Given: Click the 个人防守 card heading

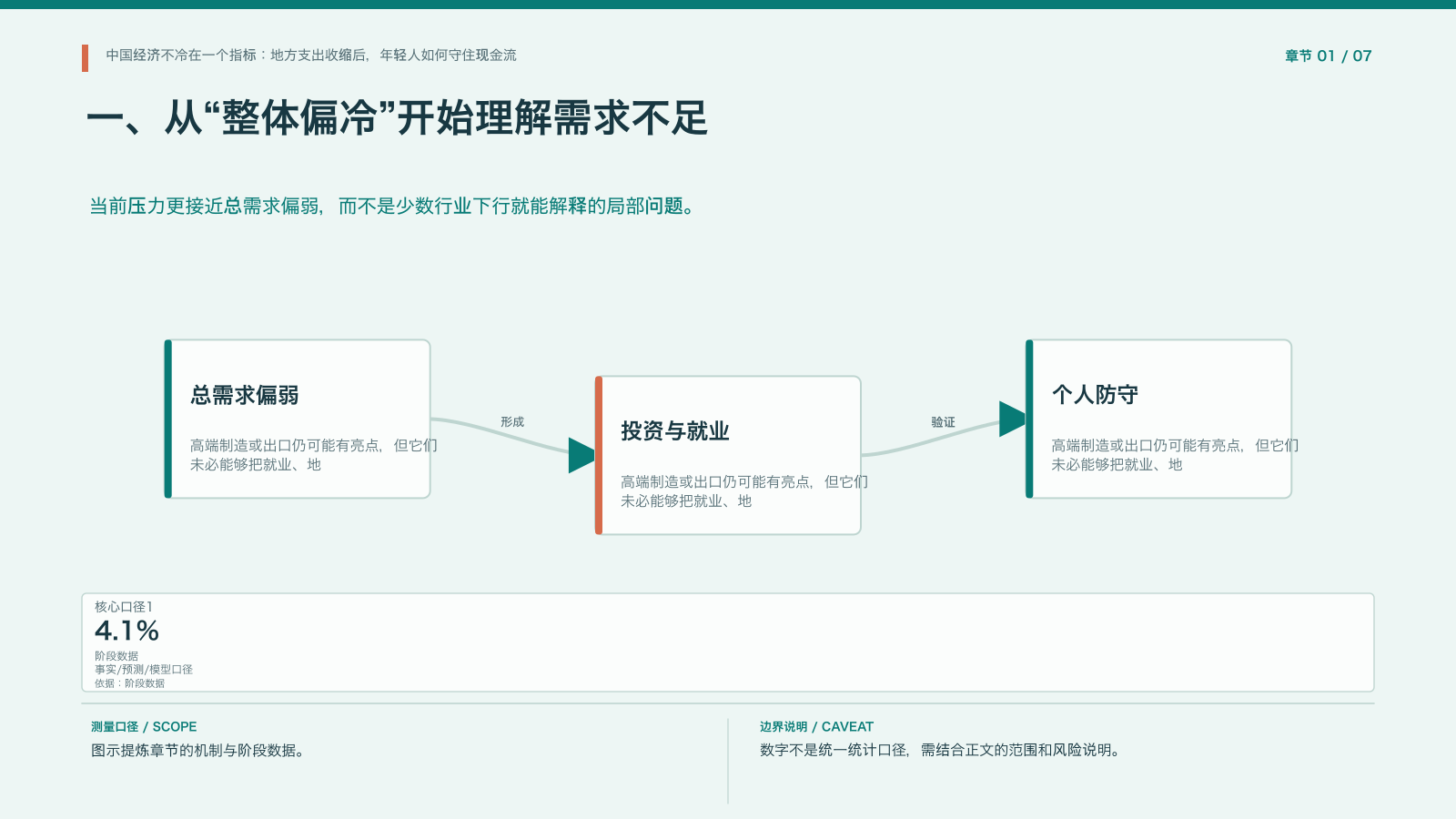Looking at the screenshot, I should point(1095,395).
